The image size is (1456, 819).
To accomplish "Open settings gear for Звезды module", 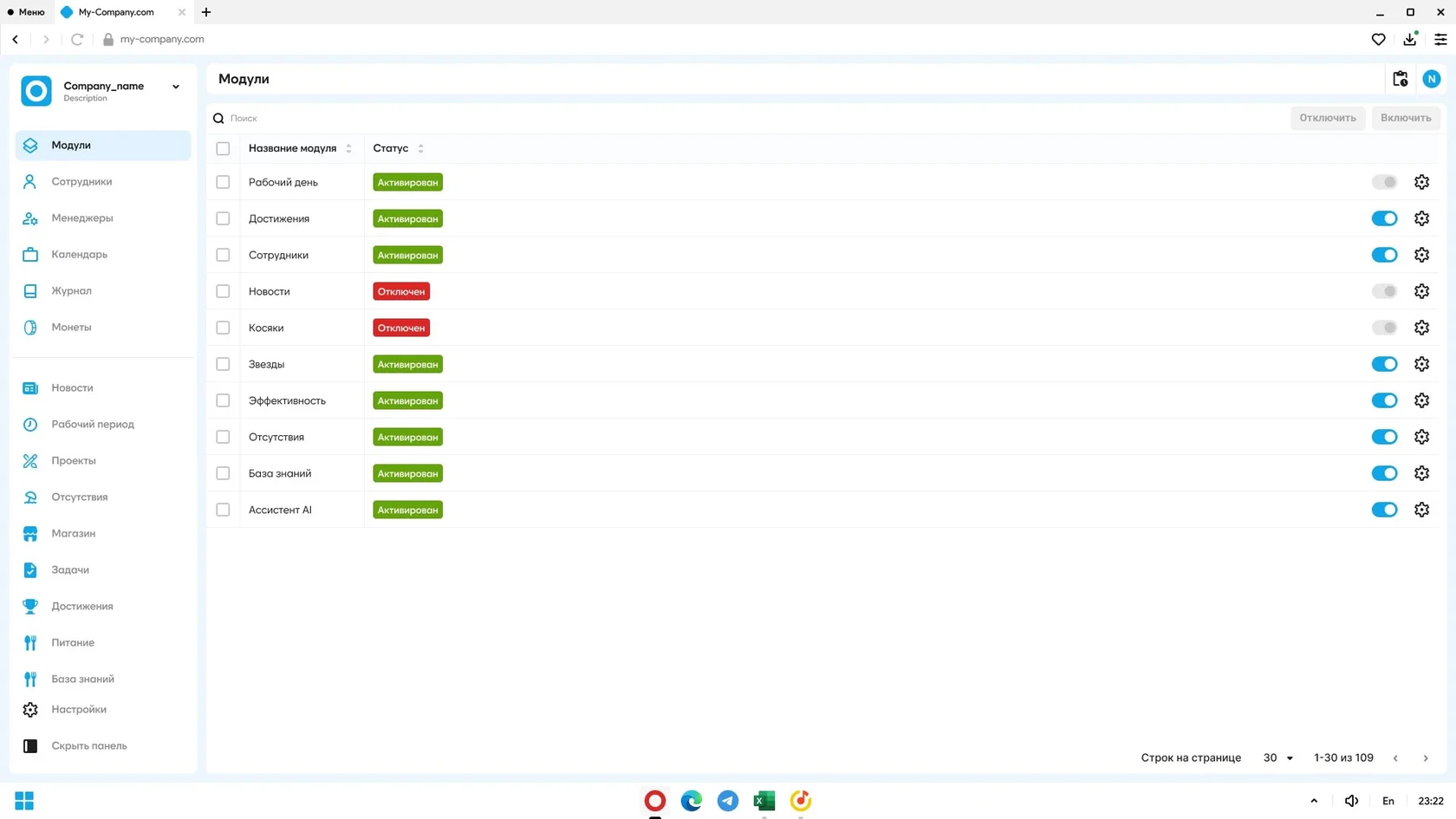I will pyautogui.click(x=1421, y=364).
